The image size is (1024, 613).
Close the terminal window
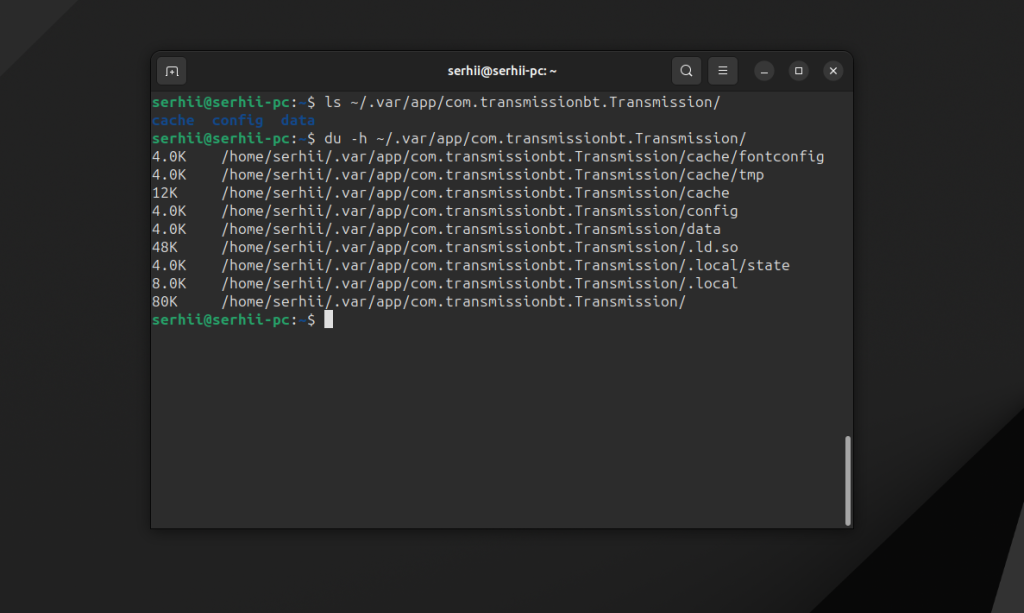pos(833,71)
